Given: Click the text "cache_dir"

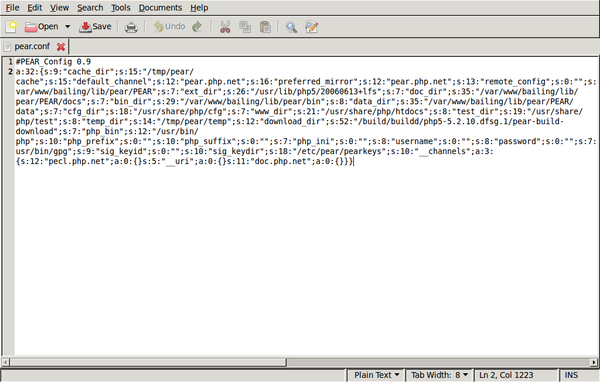Looking at the screenshot, I should click(x=88, y=72).
